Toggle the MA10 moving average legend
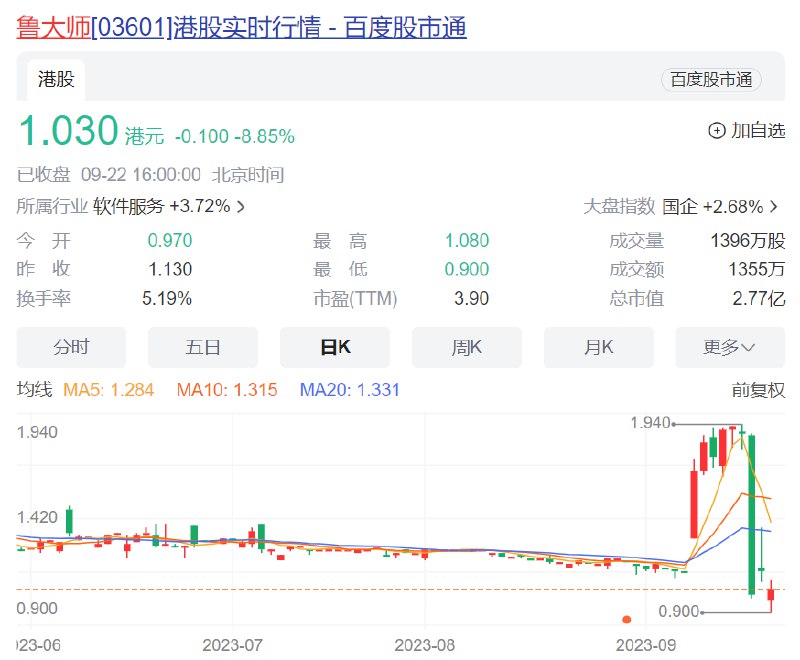Image resolution: width=800 pixels, height=660 pixels. pos(227,390)
